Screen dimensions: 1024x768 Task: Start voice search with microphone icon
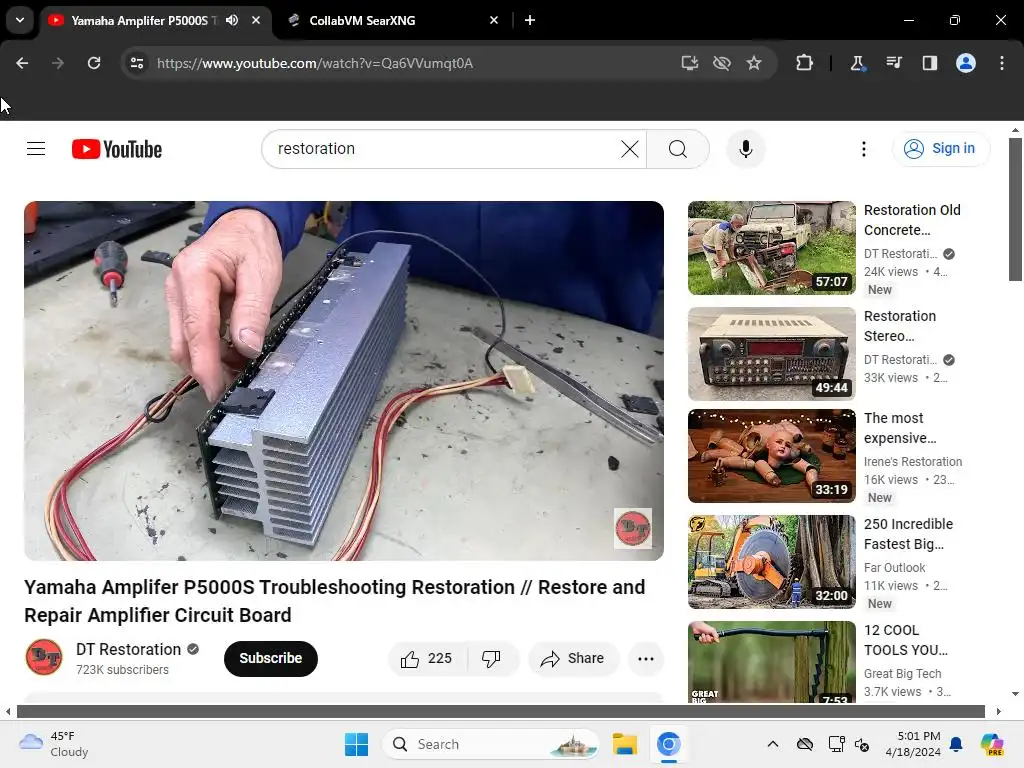746,149
